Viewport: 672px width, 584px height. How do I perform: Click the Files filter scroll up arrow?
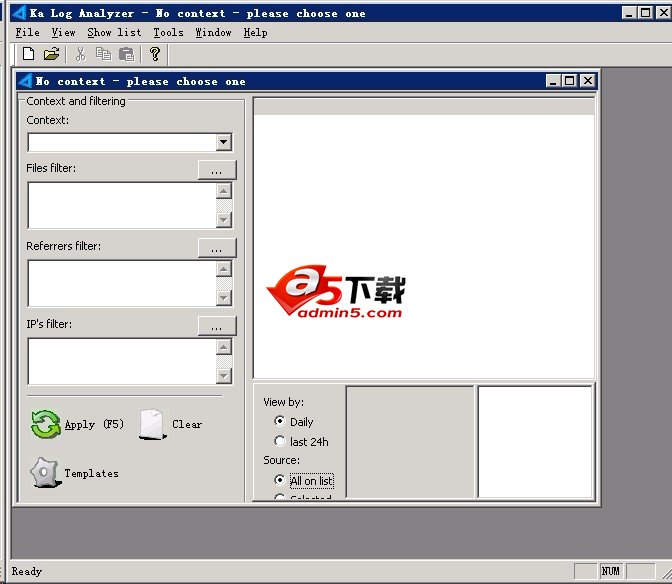[x=224, y=191]
